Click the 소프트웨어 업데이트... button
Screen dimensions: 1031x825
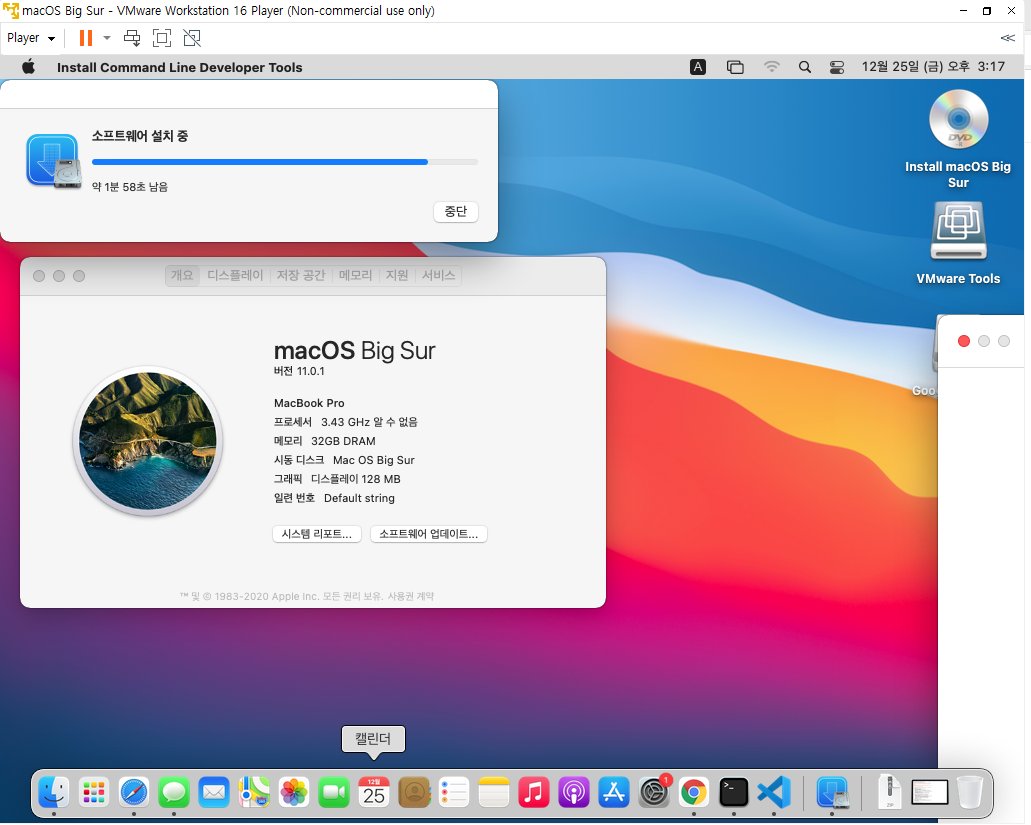[429, 534]
